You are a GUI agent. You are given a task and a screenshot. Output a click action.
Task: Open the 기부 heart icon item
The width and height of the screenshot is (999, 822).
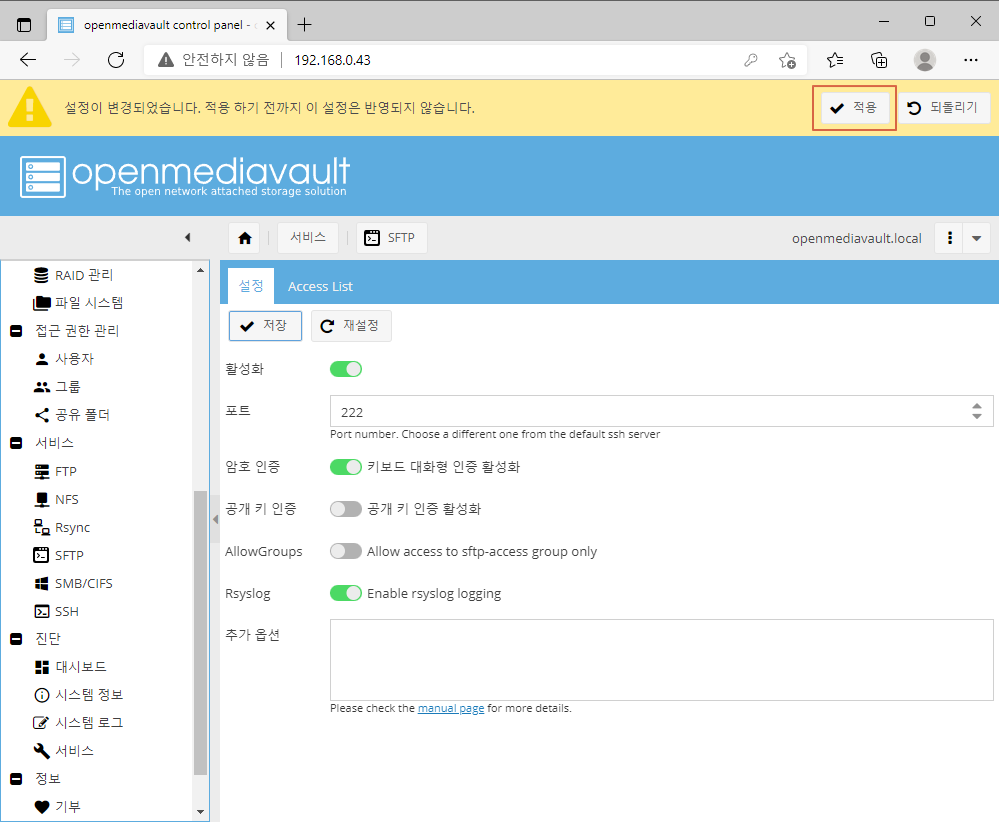pos(57,807)
